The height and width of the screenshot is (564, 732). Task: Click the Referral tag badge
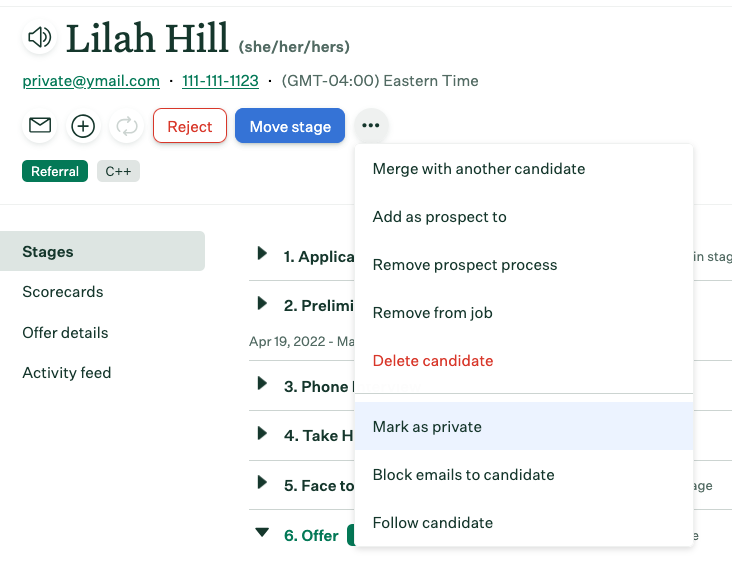(x=55, y=171)
